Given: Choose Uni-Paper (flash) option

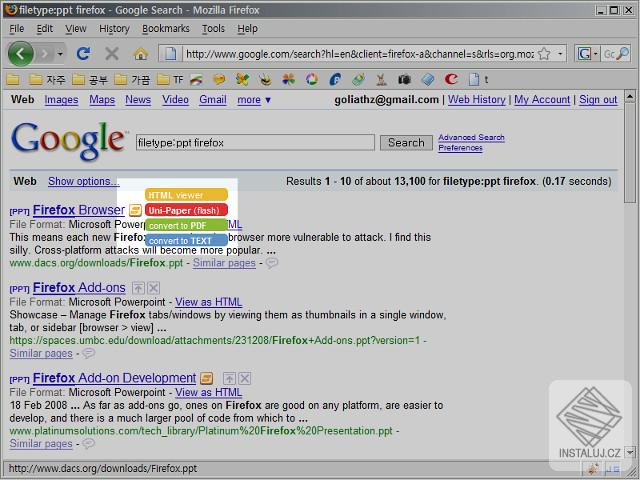Looking at the screenshot, I should (x=186, y=210).
